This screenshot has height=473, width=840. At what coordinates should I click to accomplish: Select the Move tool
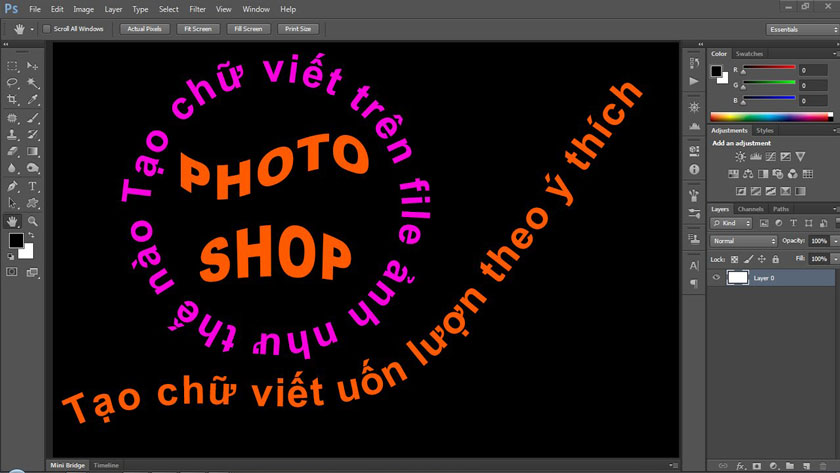32,66
